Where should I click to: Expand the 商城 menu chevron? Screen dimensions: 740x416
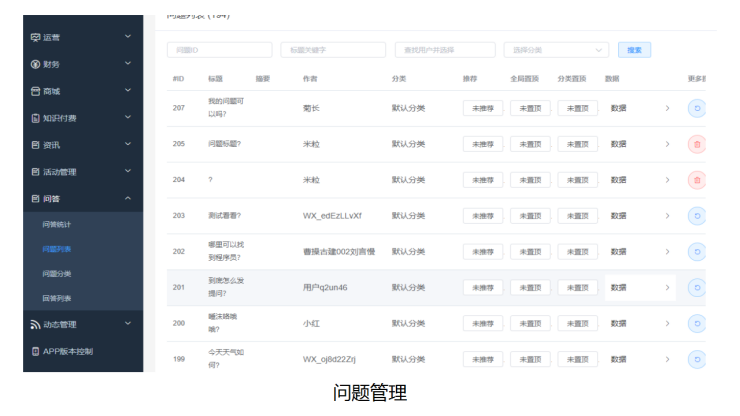pyautogui.click(x=128, y=90)
